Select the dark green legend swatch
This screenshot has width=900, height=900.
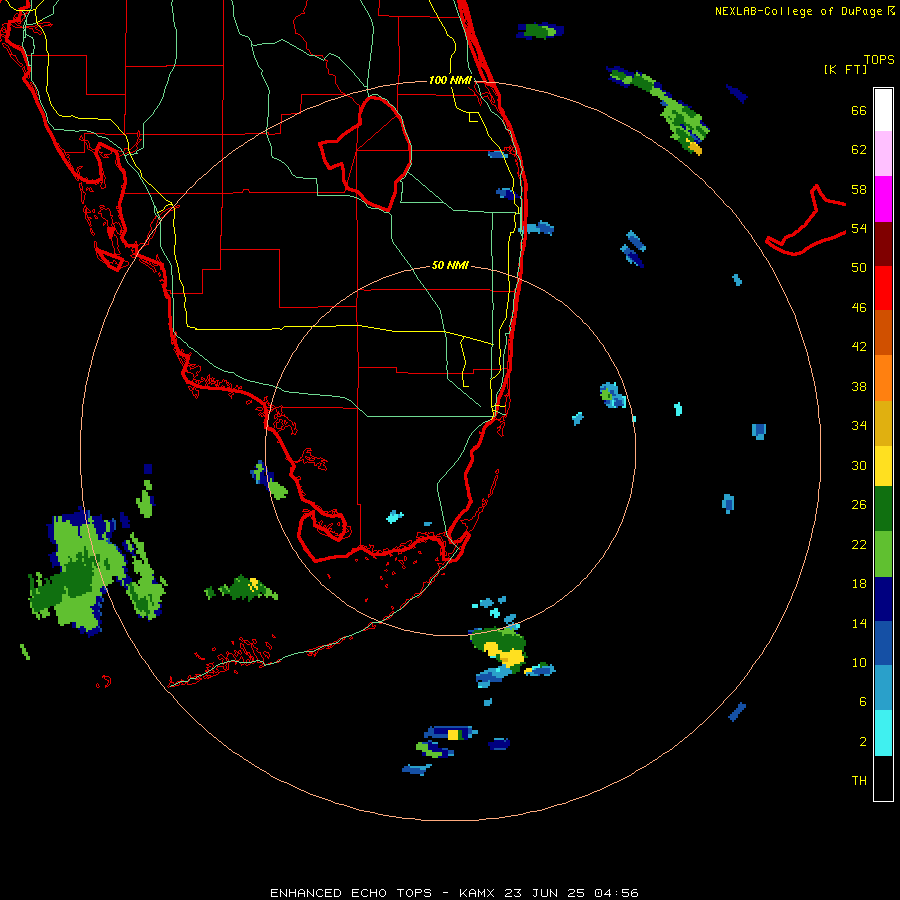pyautogui.click(x=883, y=509)
